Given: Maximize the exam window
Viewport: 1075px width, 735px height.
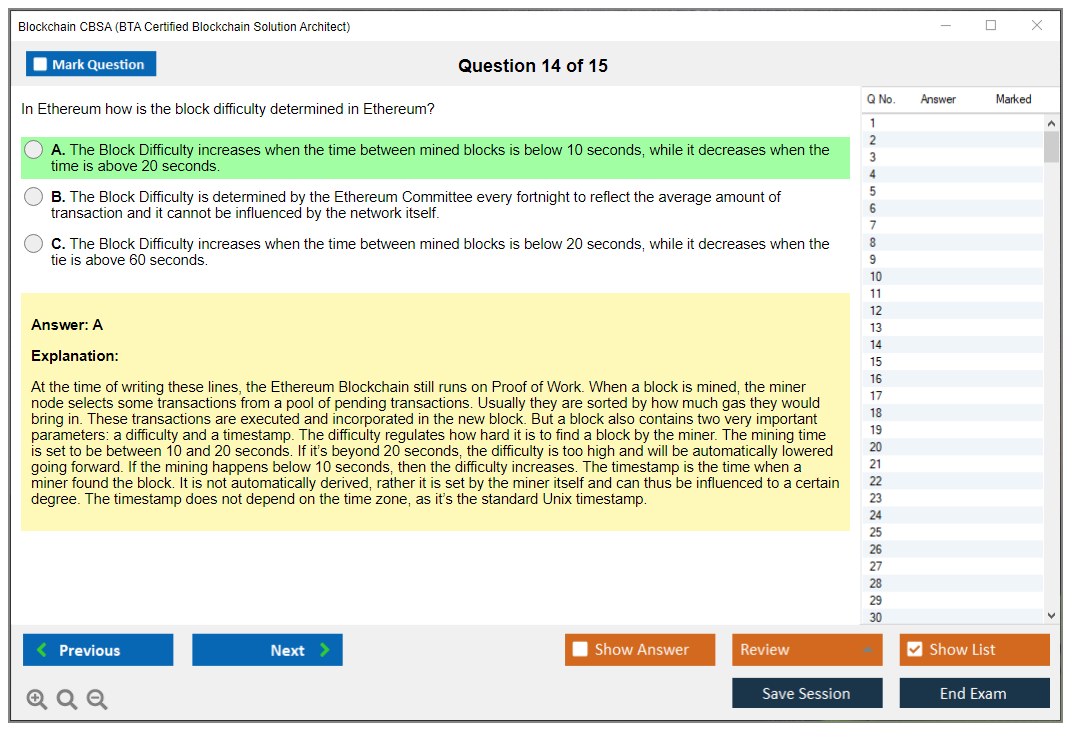Looking at the screenshot, I should (991, 26).
